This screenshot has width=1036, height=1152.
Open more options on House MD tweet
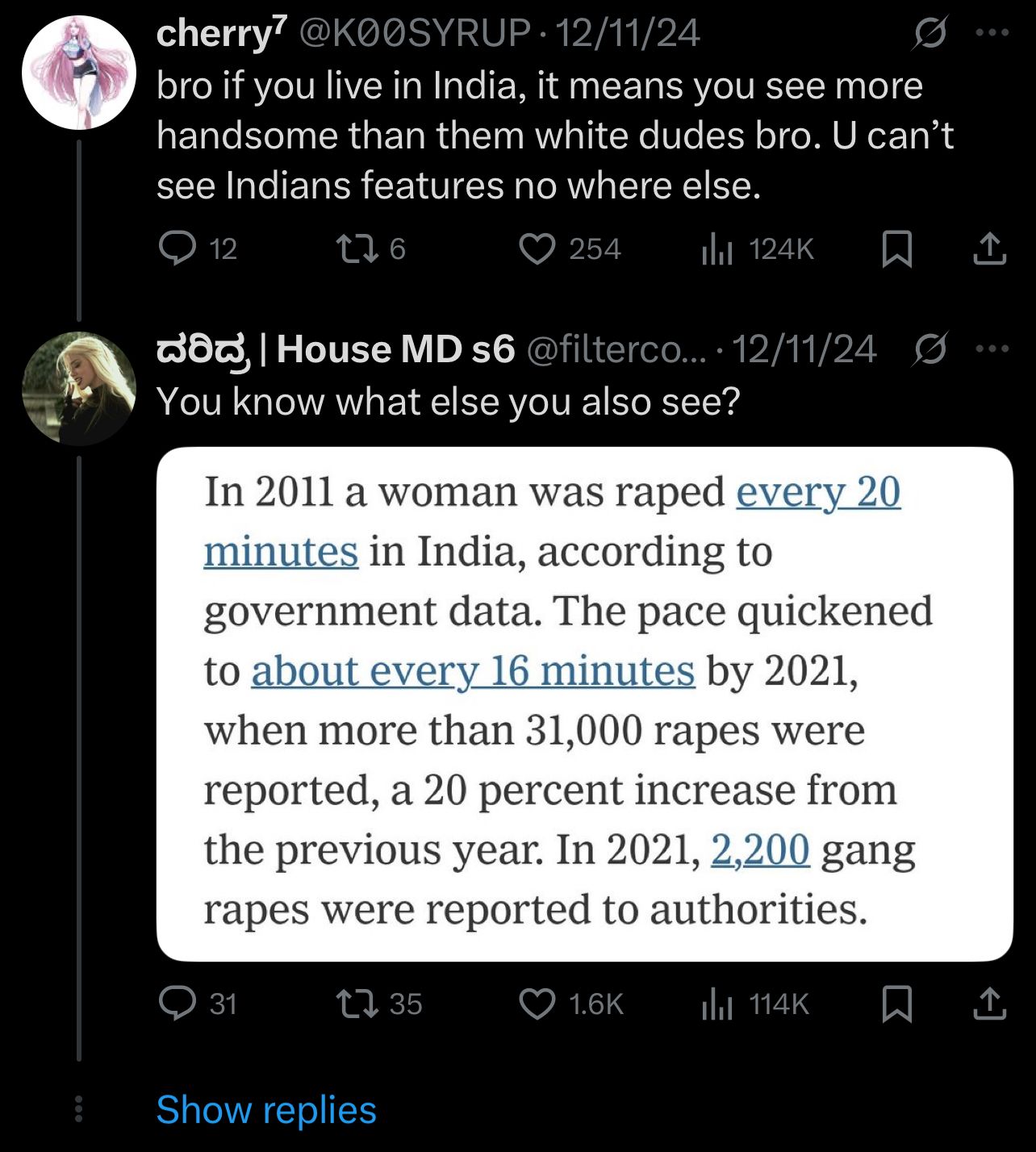(992, 349)
